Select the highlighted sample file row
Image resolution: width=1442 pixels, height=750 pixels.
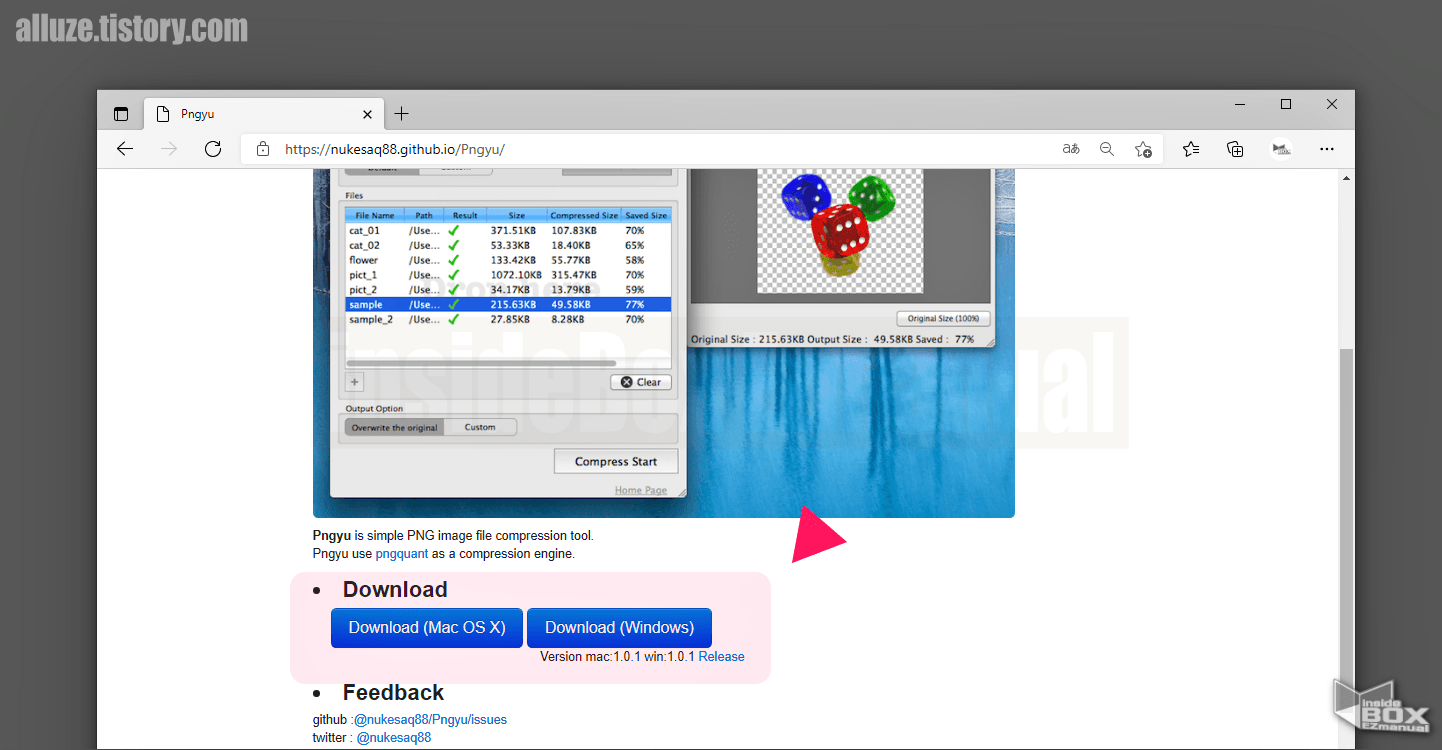click(x=508, y=305)
